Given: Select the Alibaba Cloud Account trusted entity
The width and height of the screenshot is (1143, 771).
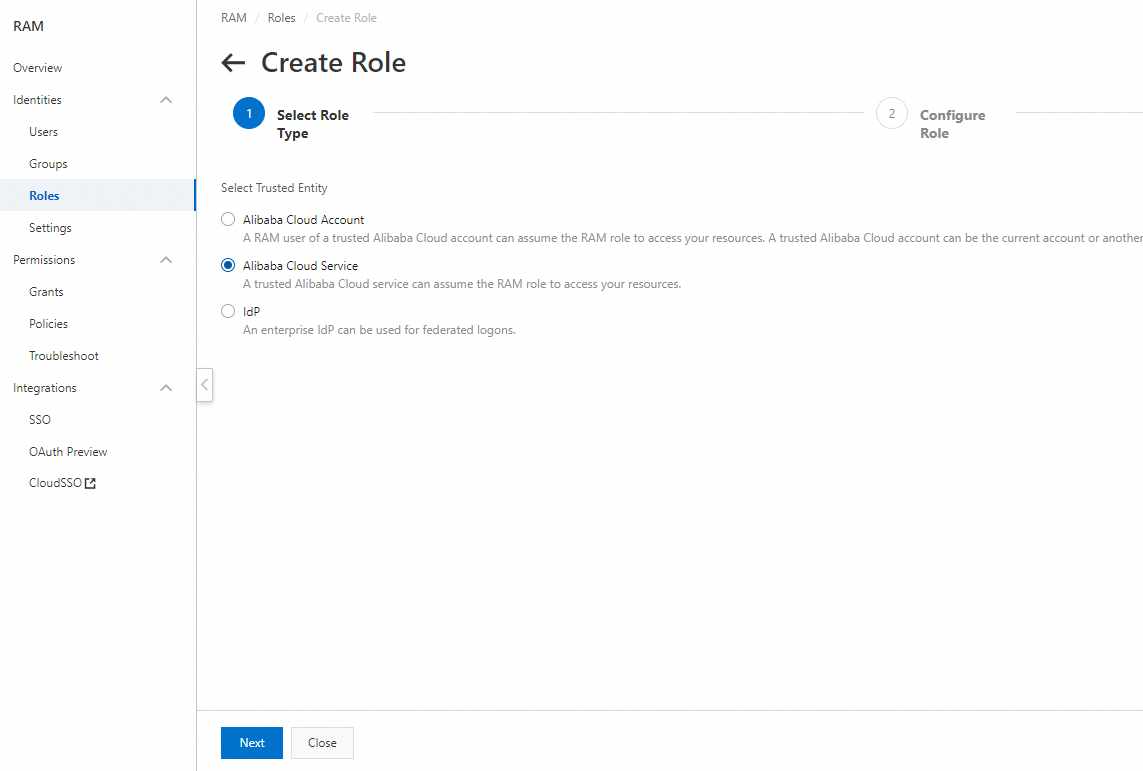Looking at the screenshot, I should coord(227,219).
